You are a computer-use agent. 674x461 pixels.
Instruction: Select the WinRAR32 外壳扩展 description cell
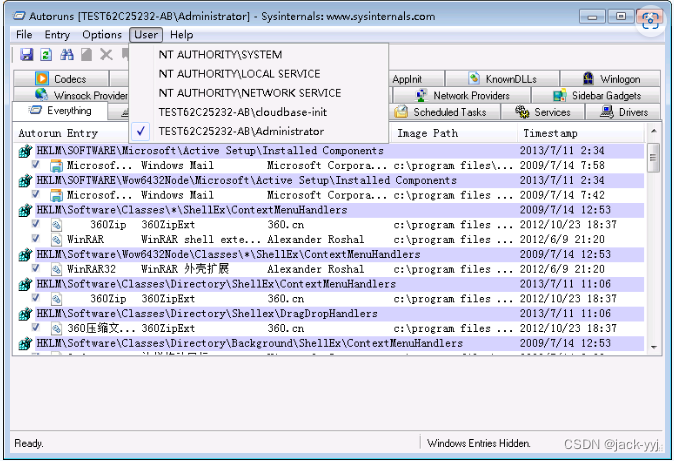pyautogui.click(x=185, y=269)
